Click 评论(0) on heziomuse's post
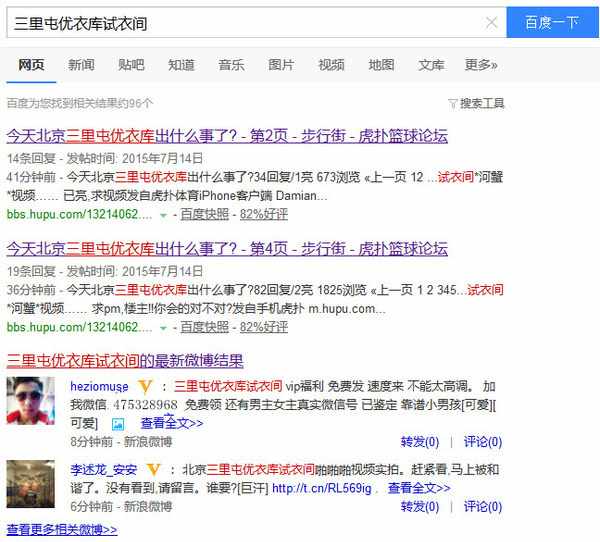 pyautogui.click(x=483, y=442)
